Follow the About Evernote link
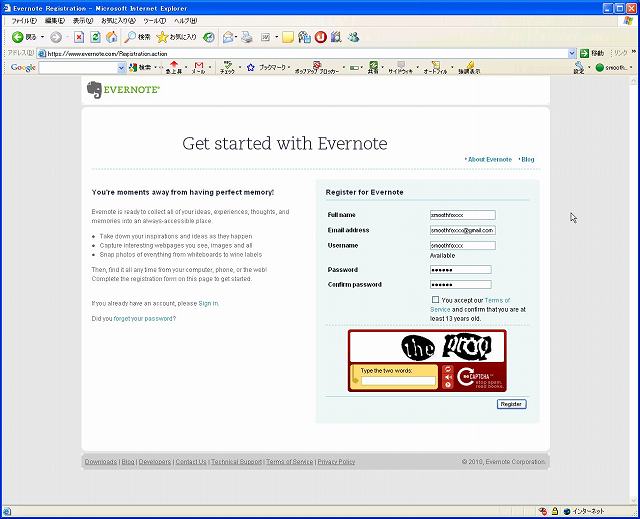This screenshot has width=640, height=519. coord(489,160)
